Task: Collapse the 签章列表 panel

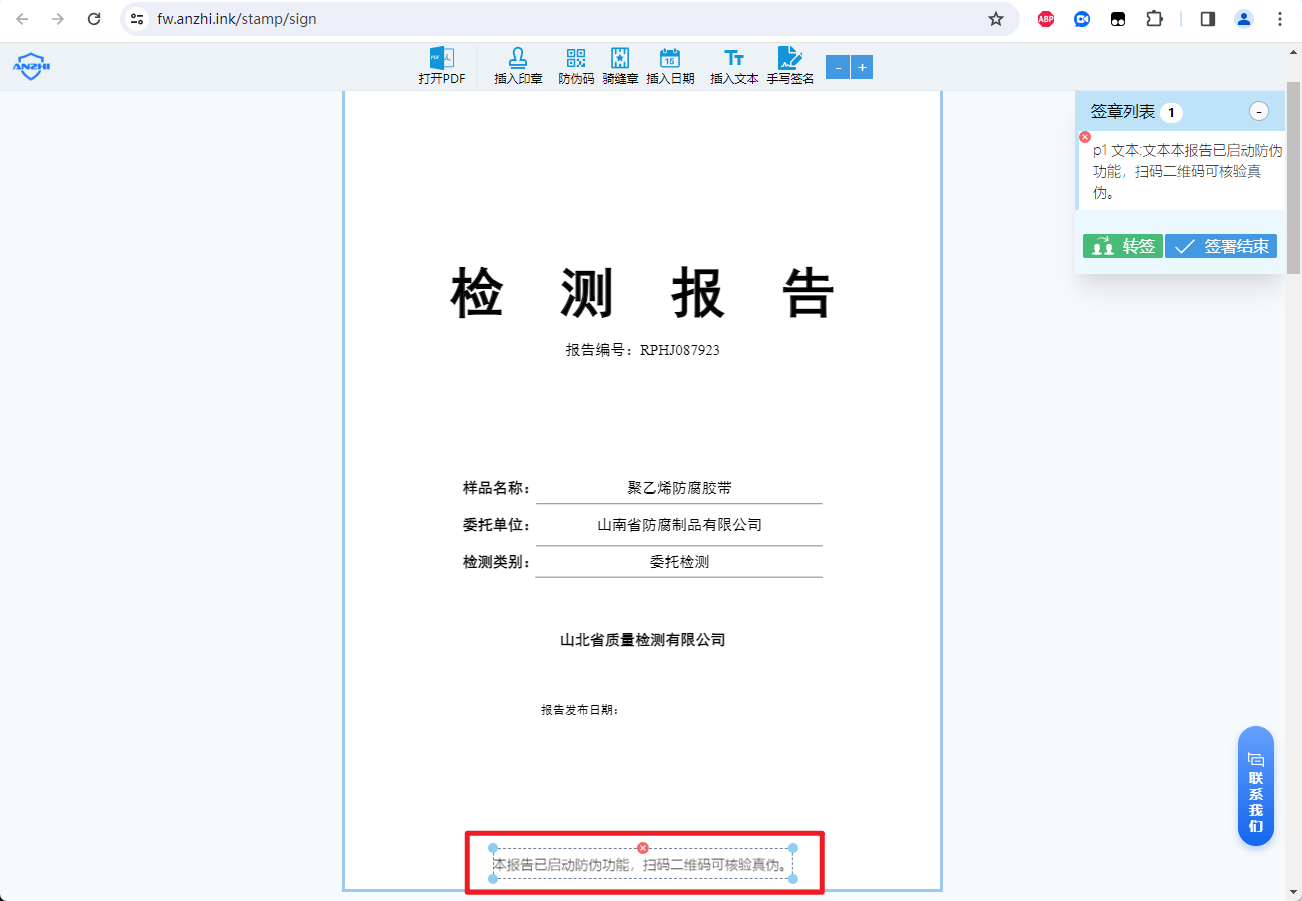Action: click(1259, 111)
